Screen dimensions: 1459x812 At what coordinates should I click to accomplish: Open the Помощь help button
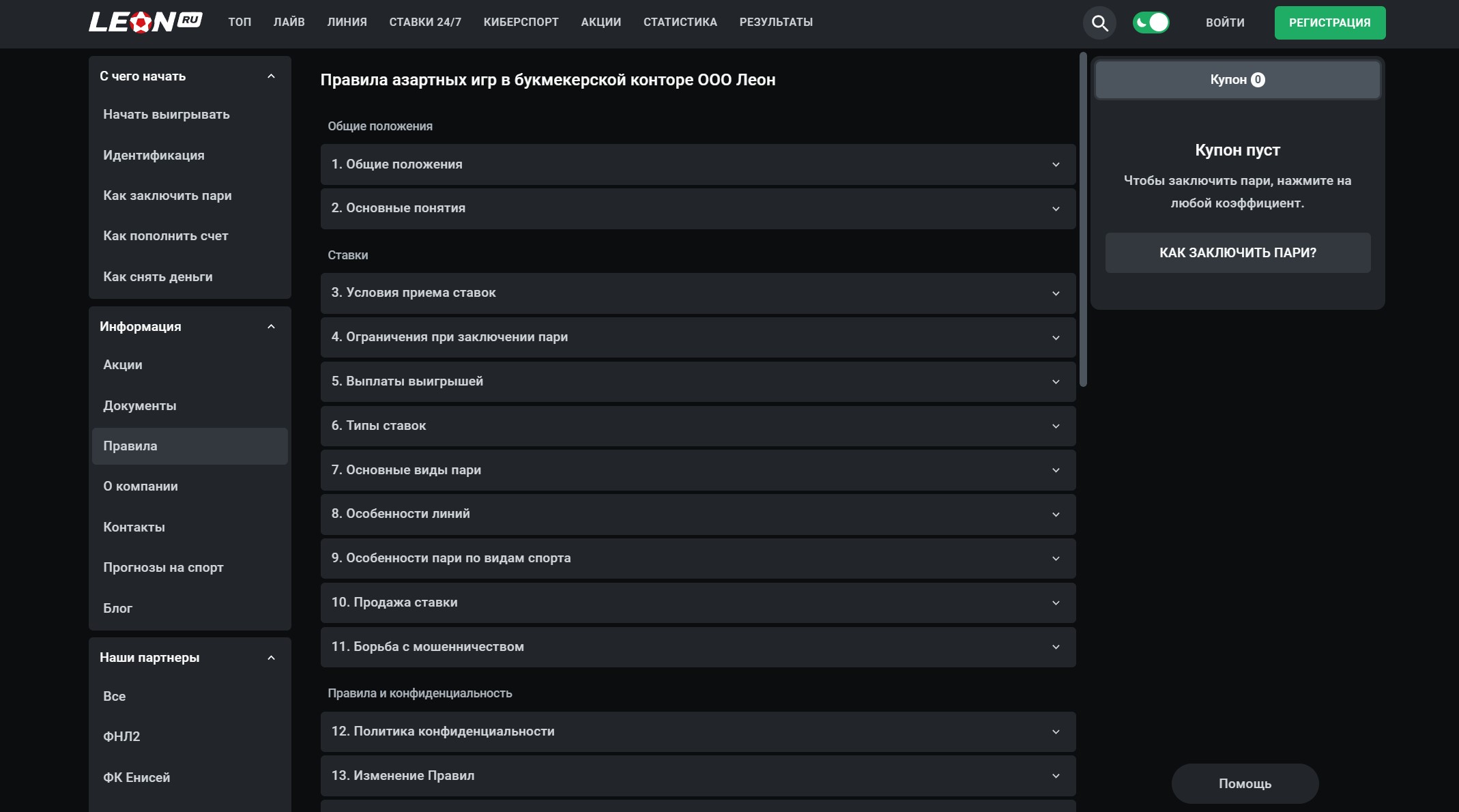[x=1245, y=783]
